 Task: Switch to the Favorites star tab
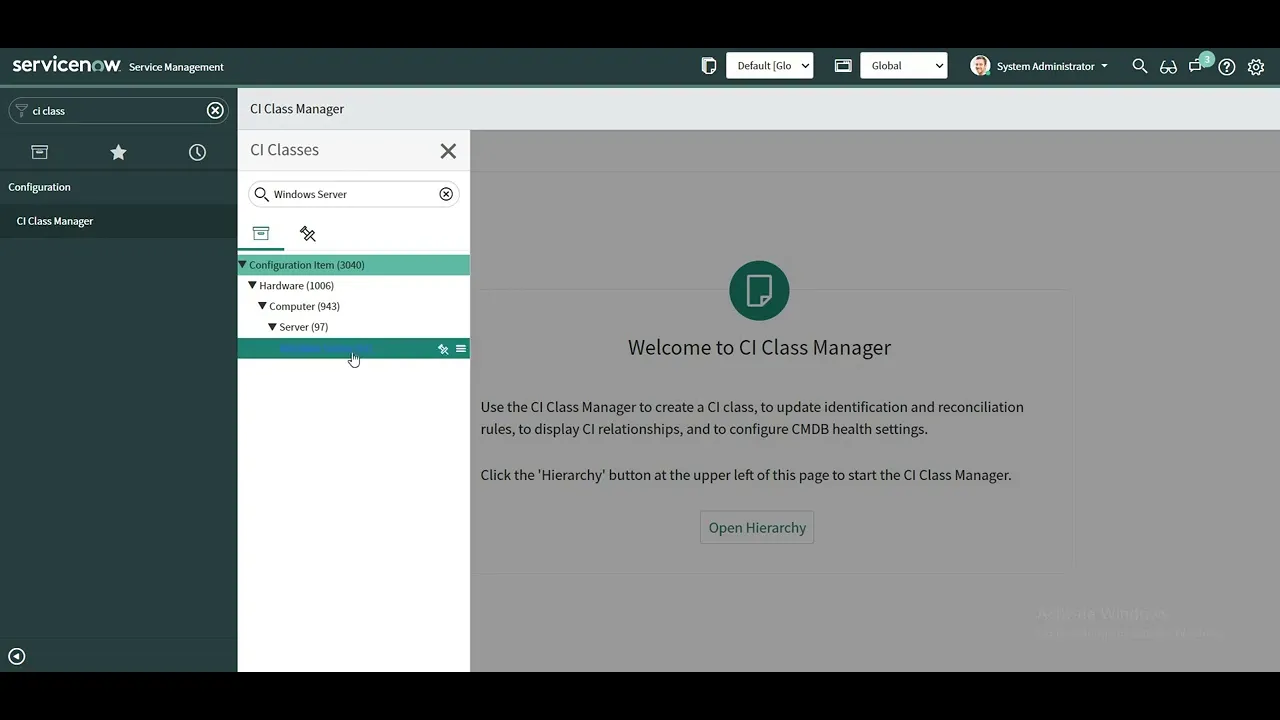[x=118, y=152]
